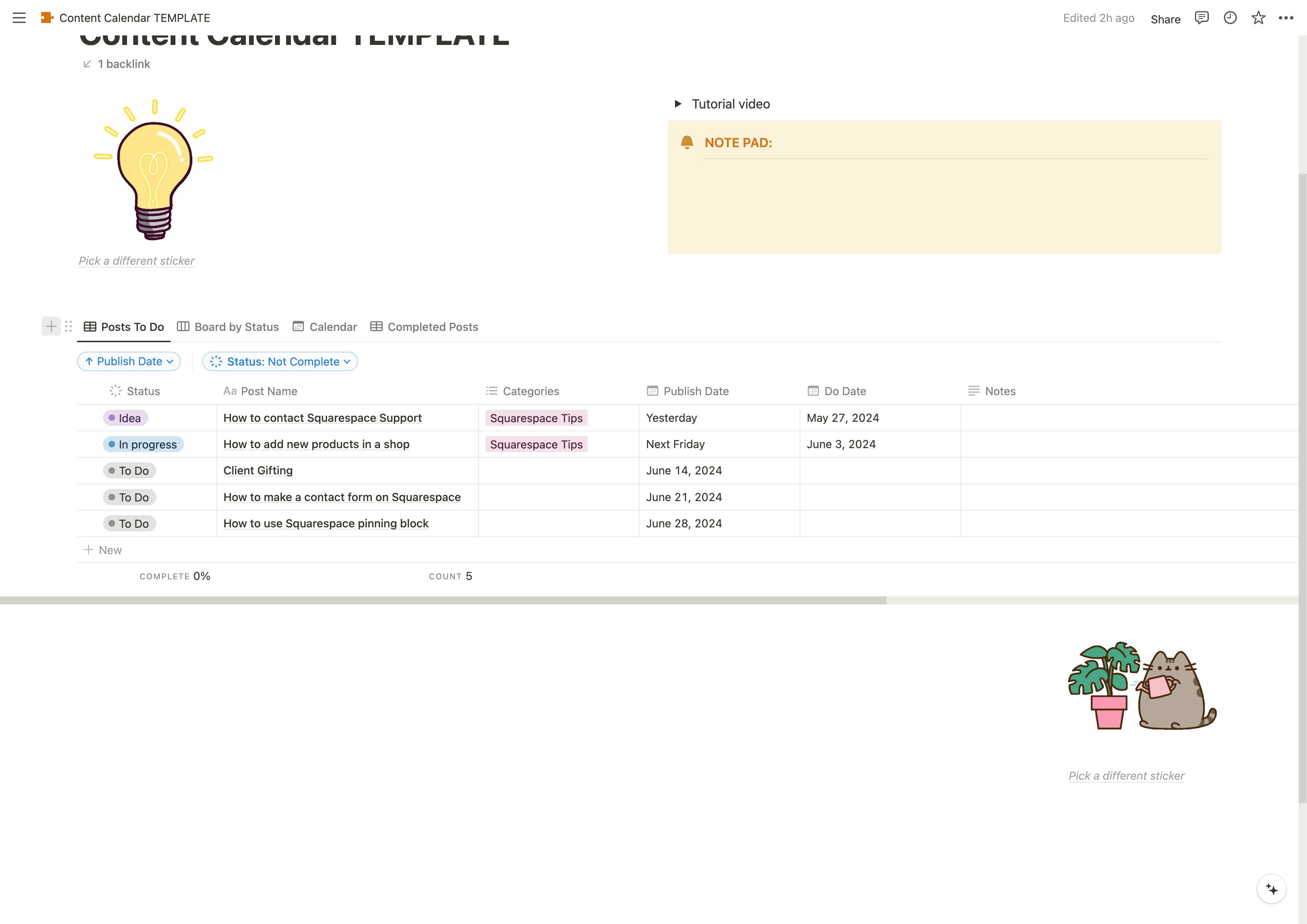This screenshot has height=924, width=1307.
Task: Click the NOTE PAD bell icon
Action: (687, 142)
